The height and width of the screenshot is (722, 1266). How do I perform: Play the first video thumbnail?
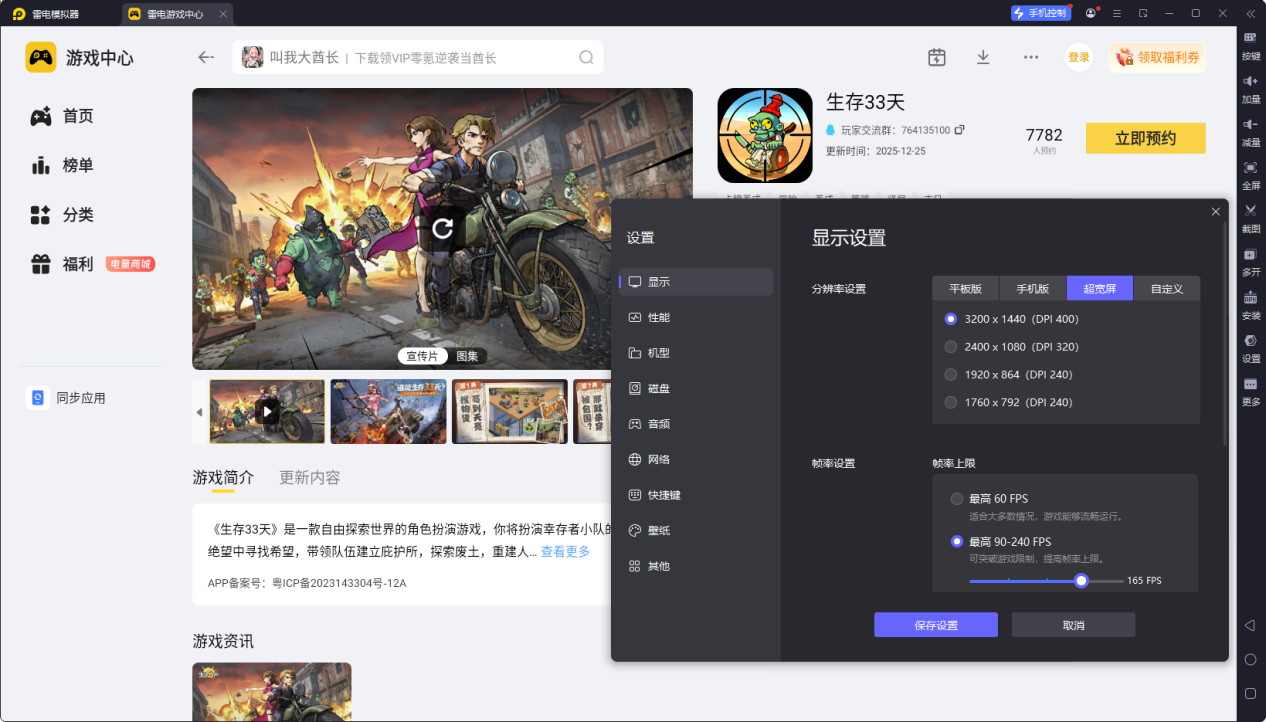267,411
